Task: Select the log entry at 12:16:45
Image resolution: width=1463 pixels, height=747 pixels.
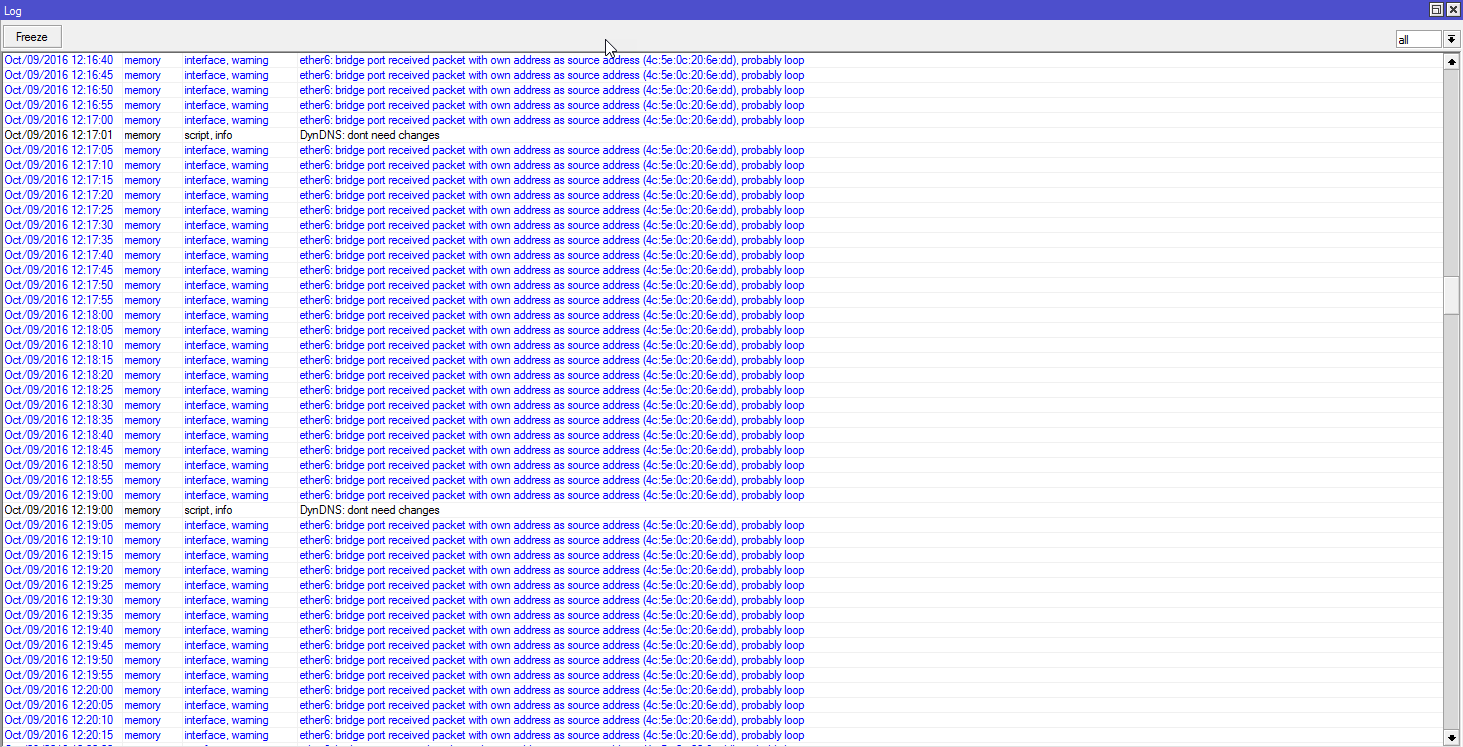Action: (x=723, y=75)
